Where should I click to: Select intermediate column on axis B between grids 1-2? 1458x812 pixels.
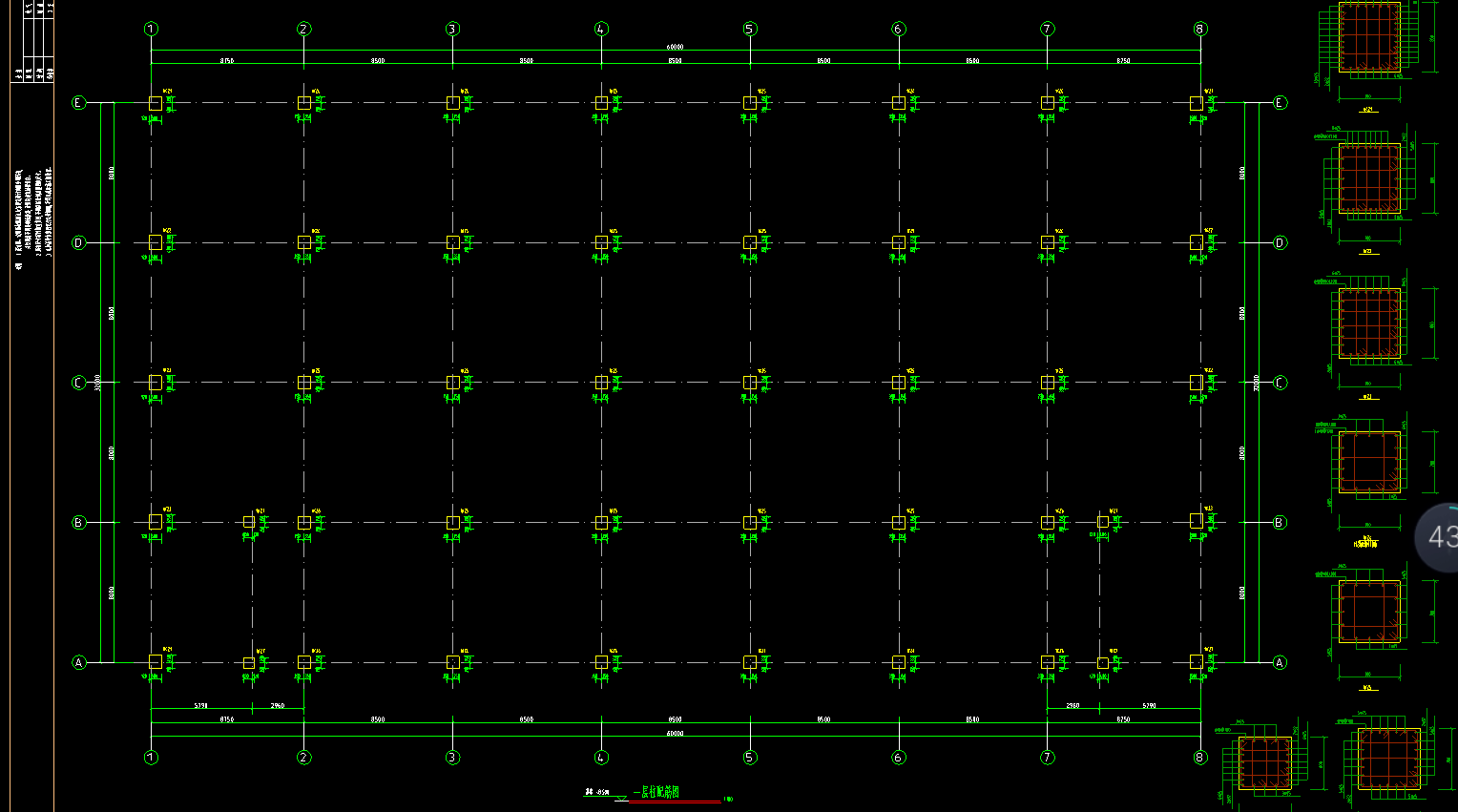click(x=249, y=522)
